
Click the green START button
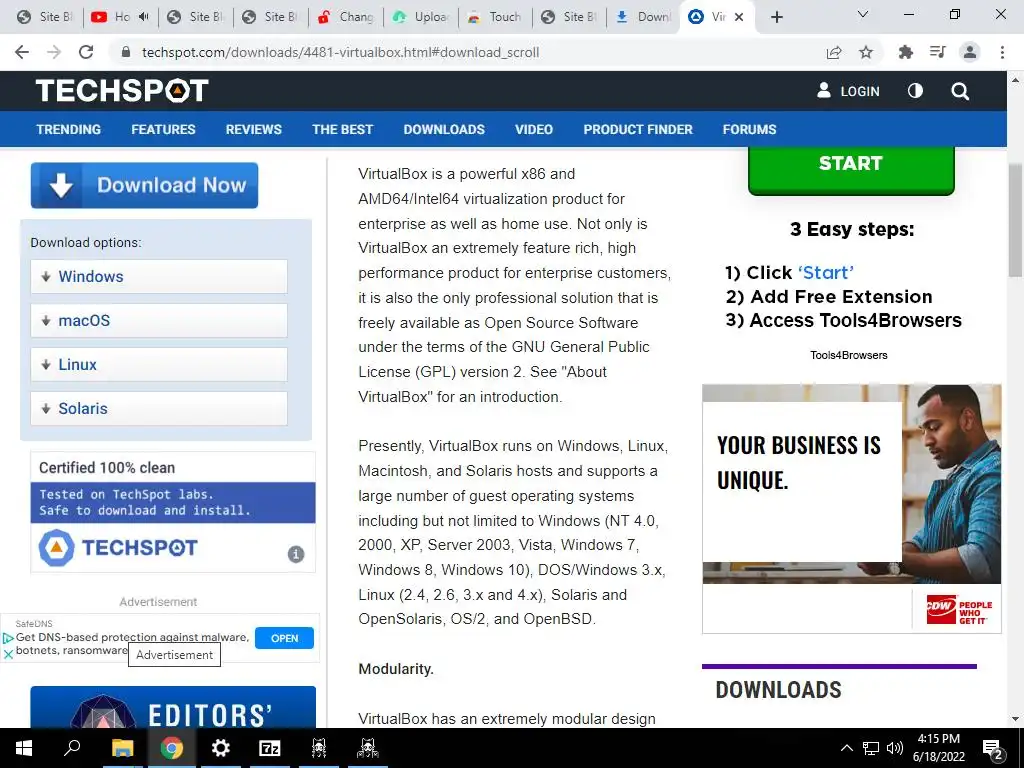(x=851, y=169)
